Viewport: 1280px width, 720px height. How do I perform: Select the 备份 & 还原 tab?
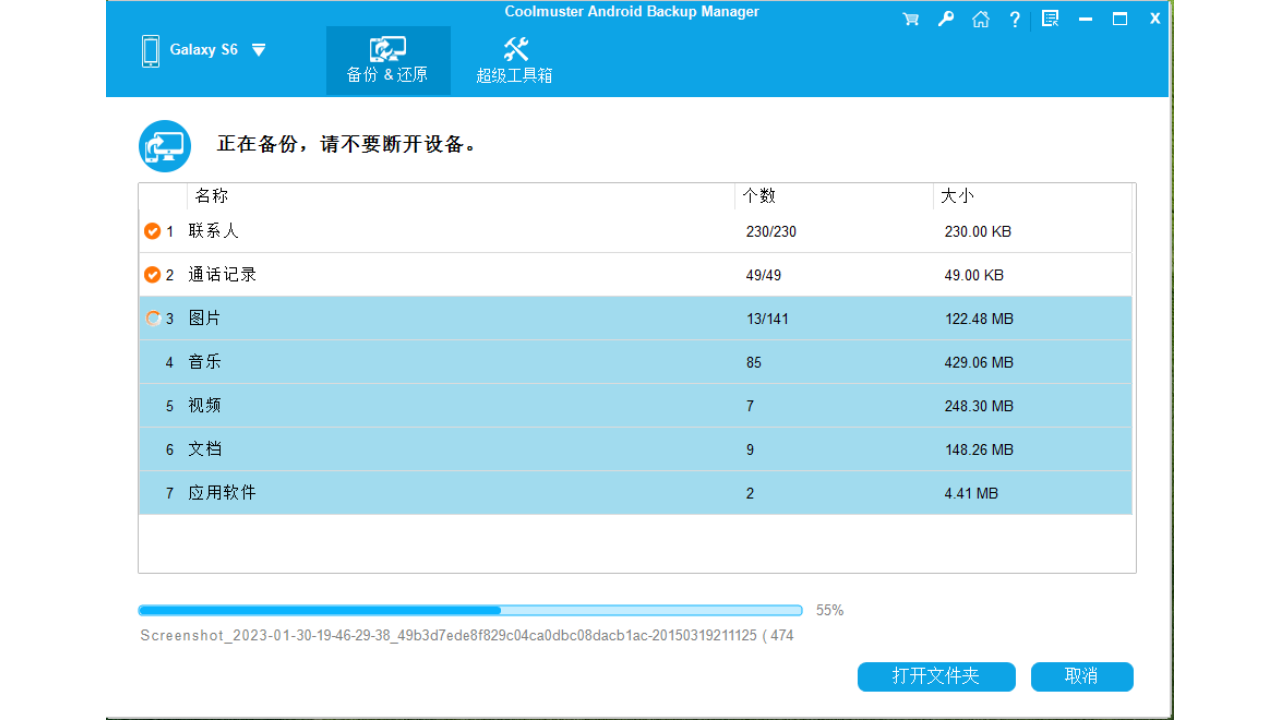pyautogui.click(x=388, y=58)
